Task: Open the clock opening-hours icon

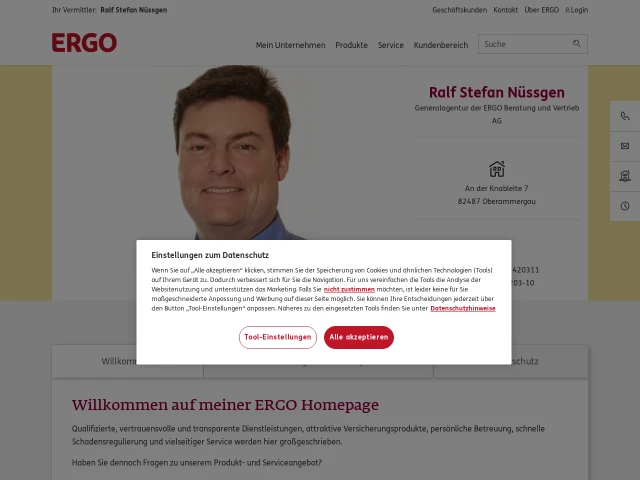Action: click(x=625, y=206)
